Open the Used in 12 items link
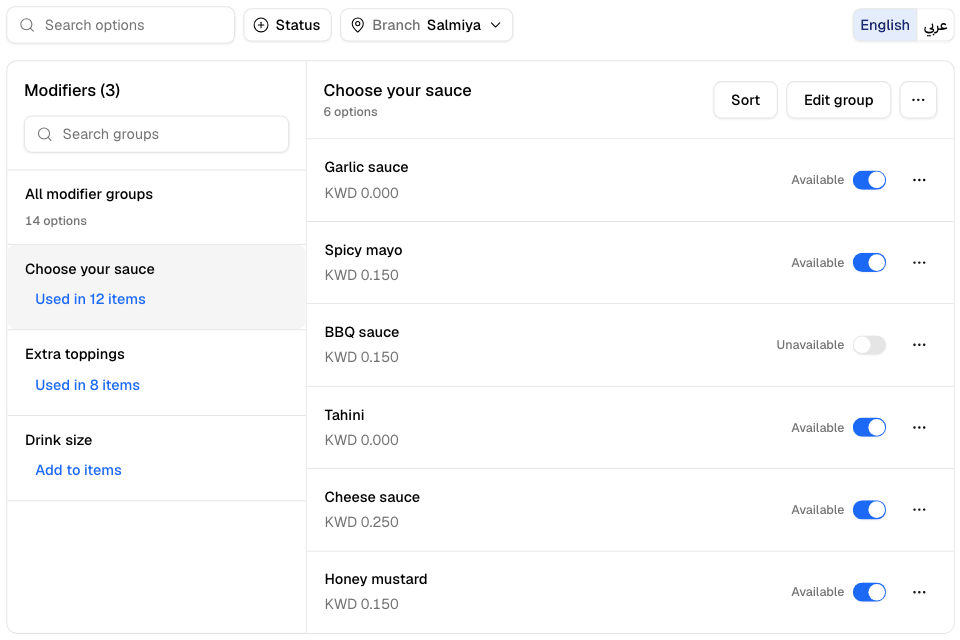960x640 pixels. click(90, 299)
